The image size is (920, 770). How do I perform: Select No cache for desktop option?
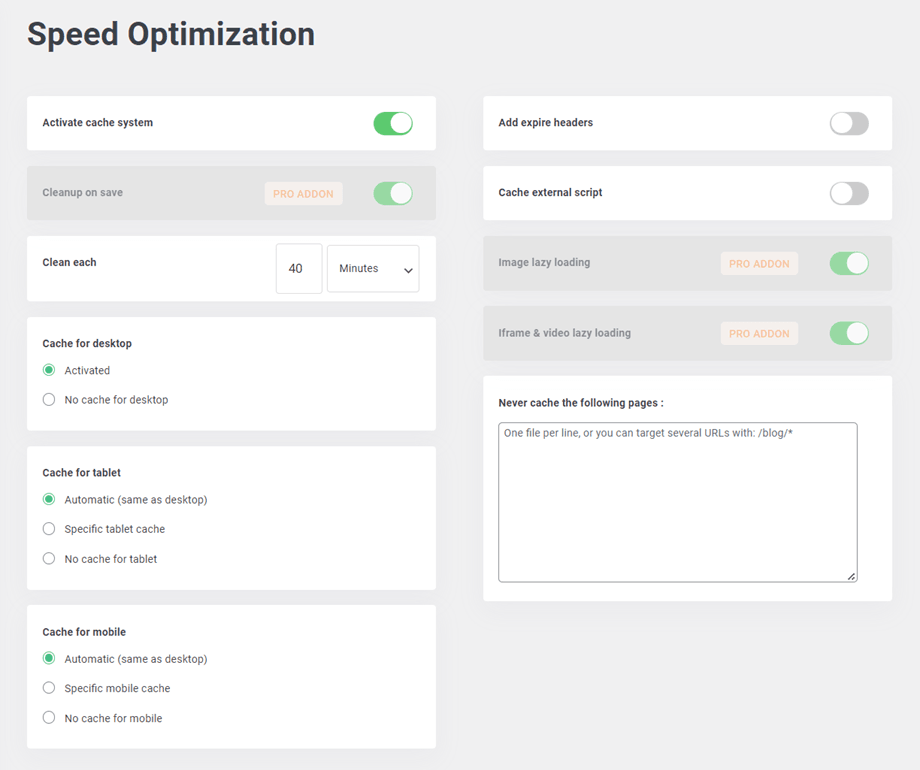pyautogui.click(x=49, y=400)
